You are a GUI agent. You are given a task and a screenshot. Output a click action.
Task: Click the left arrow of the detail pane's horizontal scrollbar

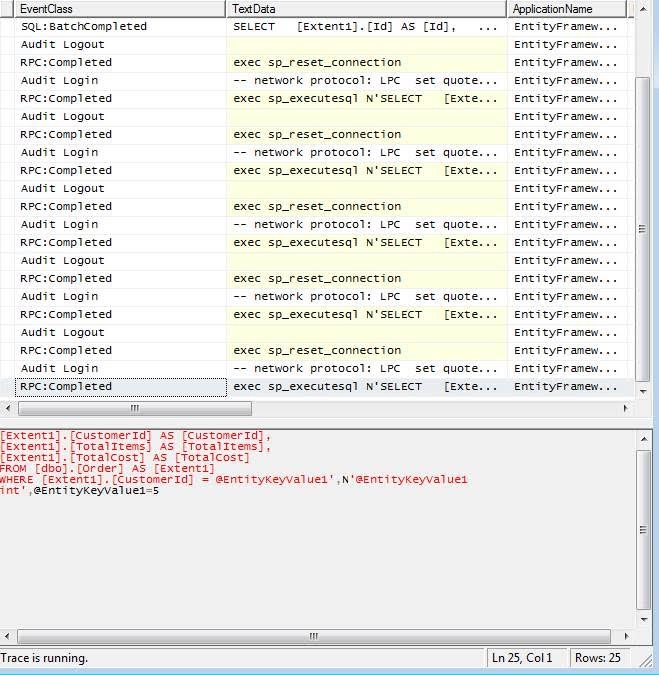8,636
